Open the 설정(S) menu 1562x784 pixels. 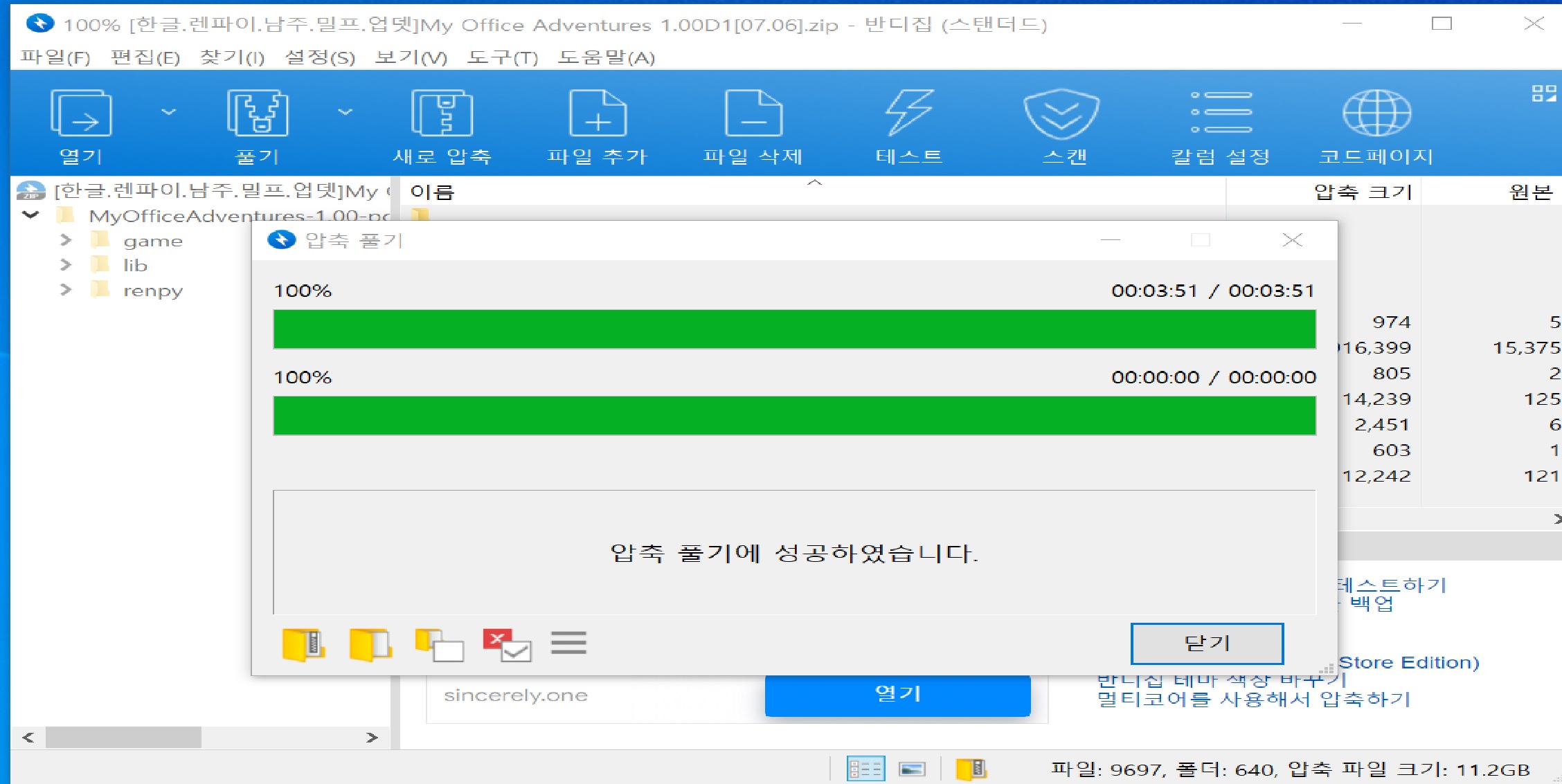click(x=320, y=57)
